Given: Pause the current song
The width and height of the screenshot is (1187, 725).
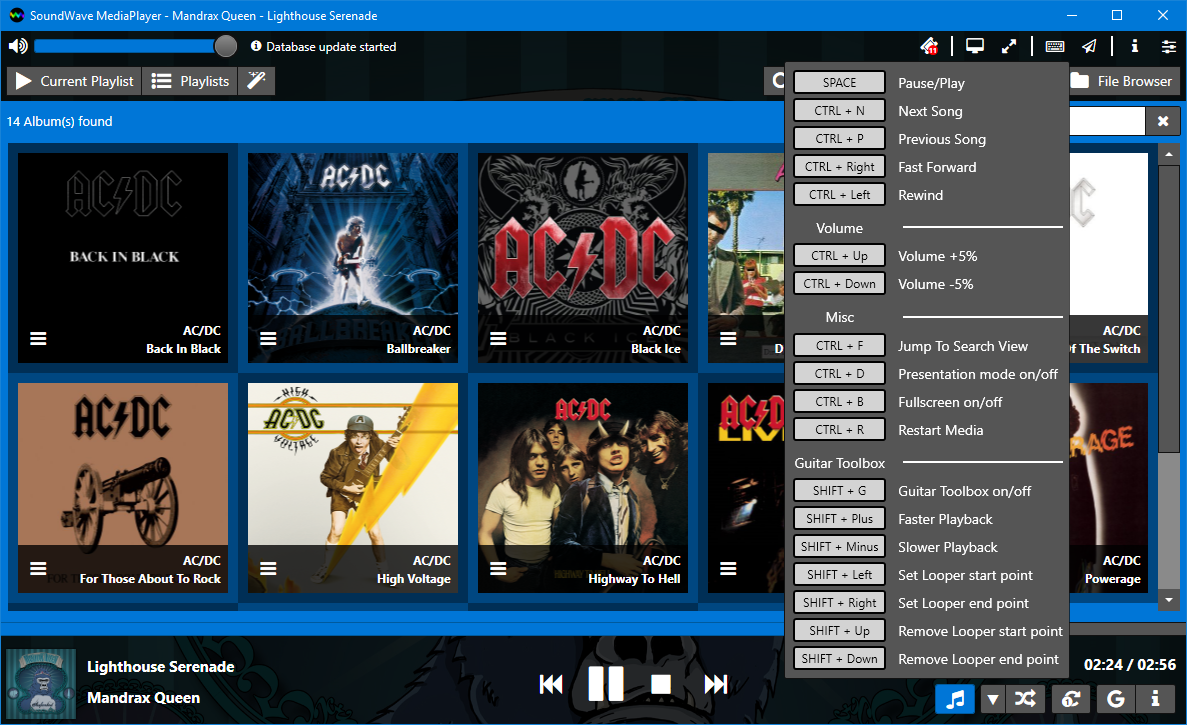Looking at the screenshot, I should point(606,684).
